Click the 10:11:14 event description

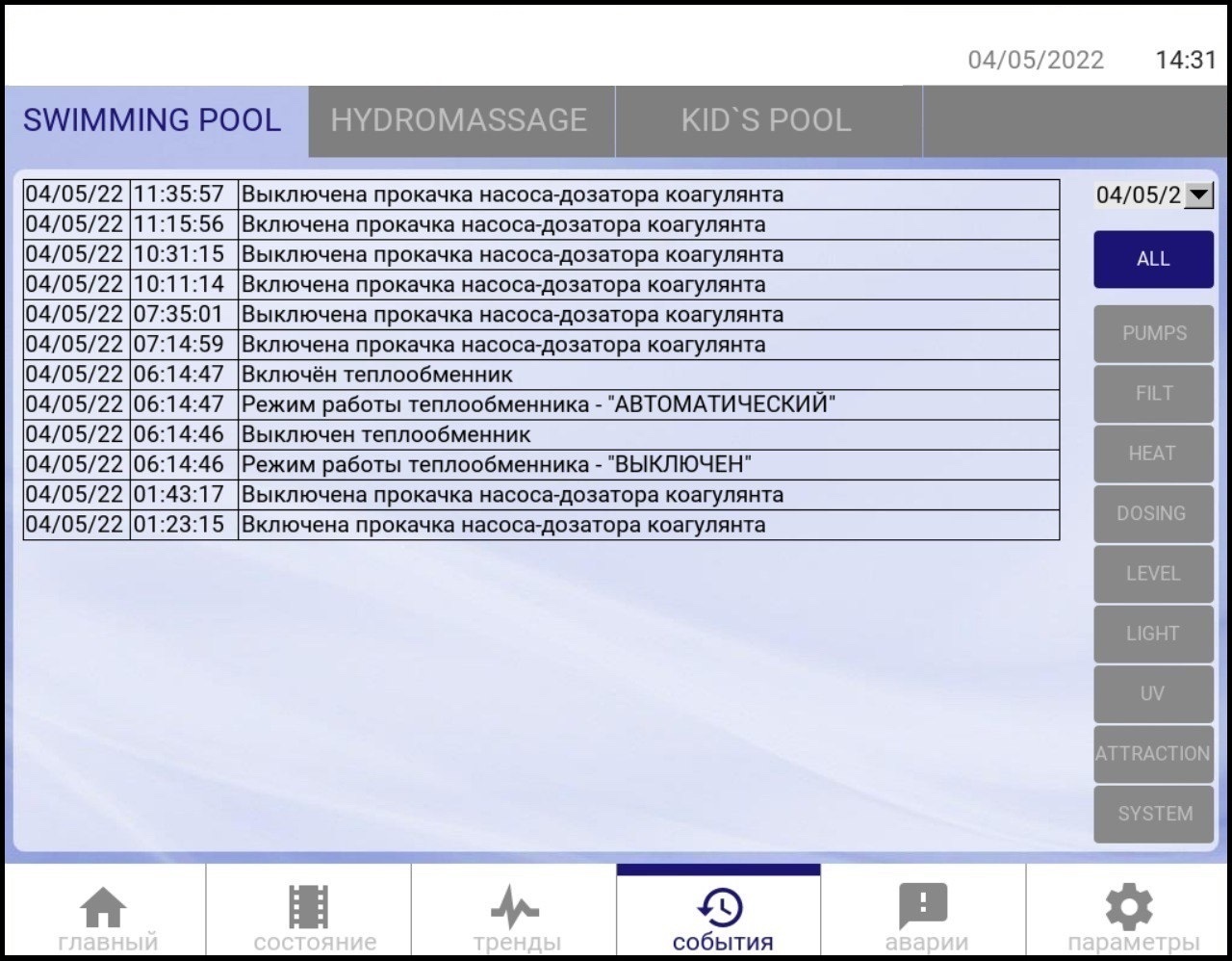pyautogui.click(x=503, y=284)
